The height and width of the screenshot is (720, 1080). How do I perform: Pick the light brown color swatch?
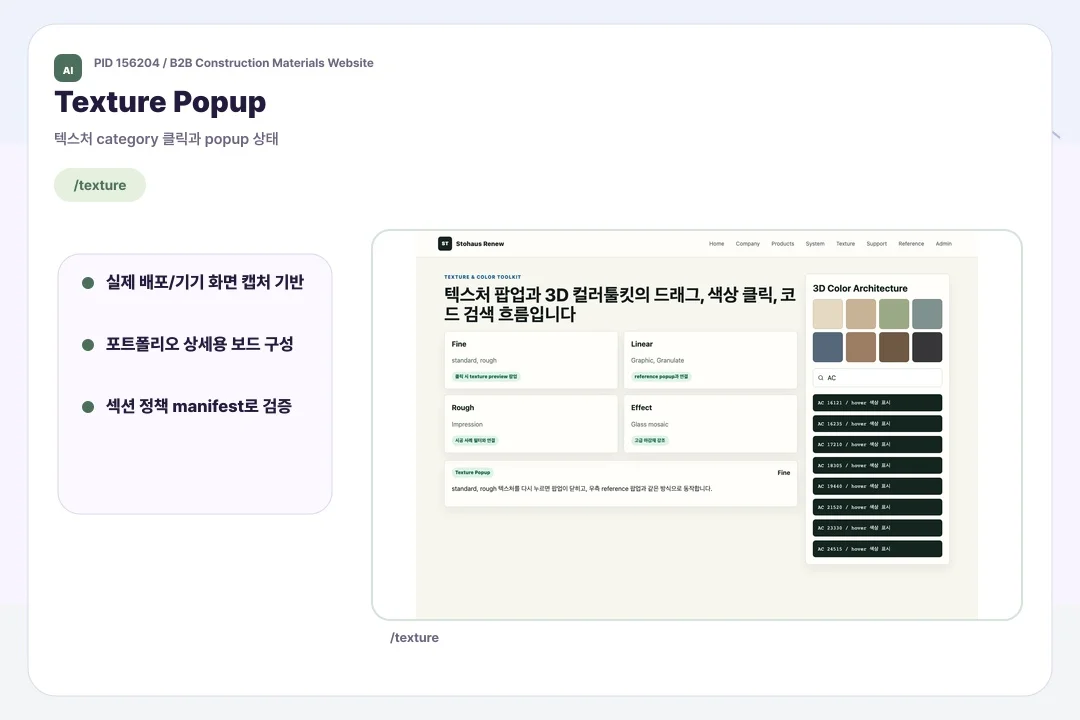pyautogui.click(x=861, y=347)
